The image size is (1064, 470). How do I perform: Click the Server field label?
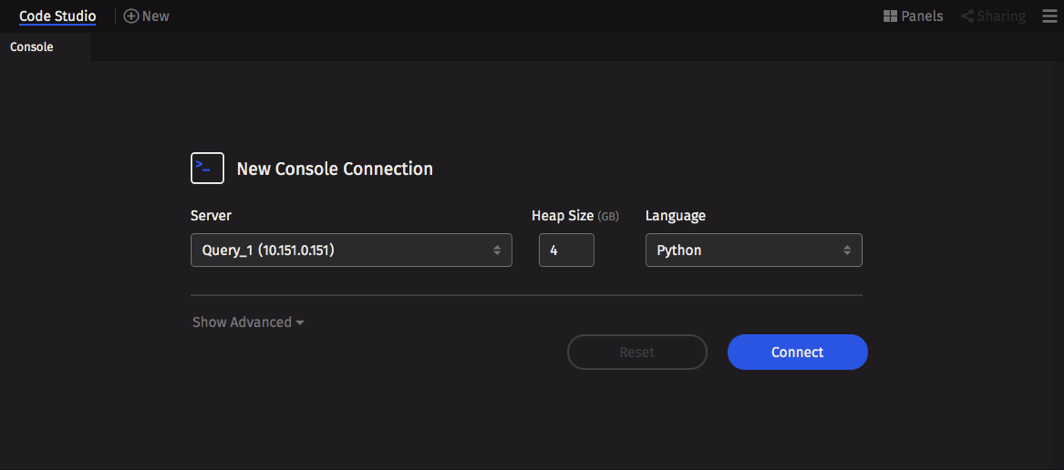[x=211, y=216]
